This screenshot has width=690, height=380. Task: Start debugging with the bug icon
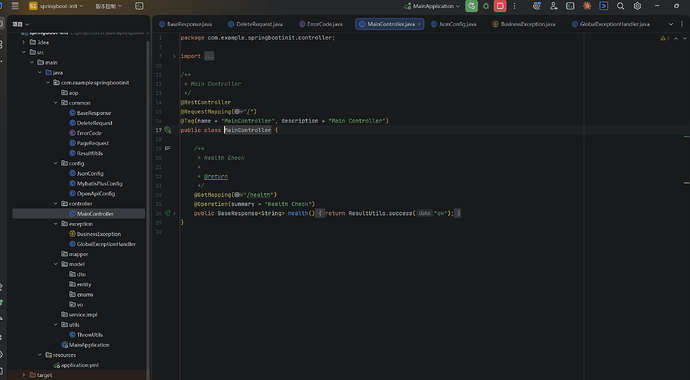tap(486, 6)
